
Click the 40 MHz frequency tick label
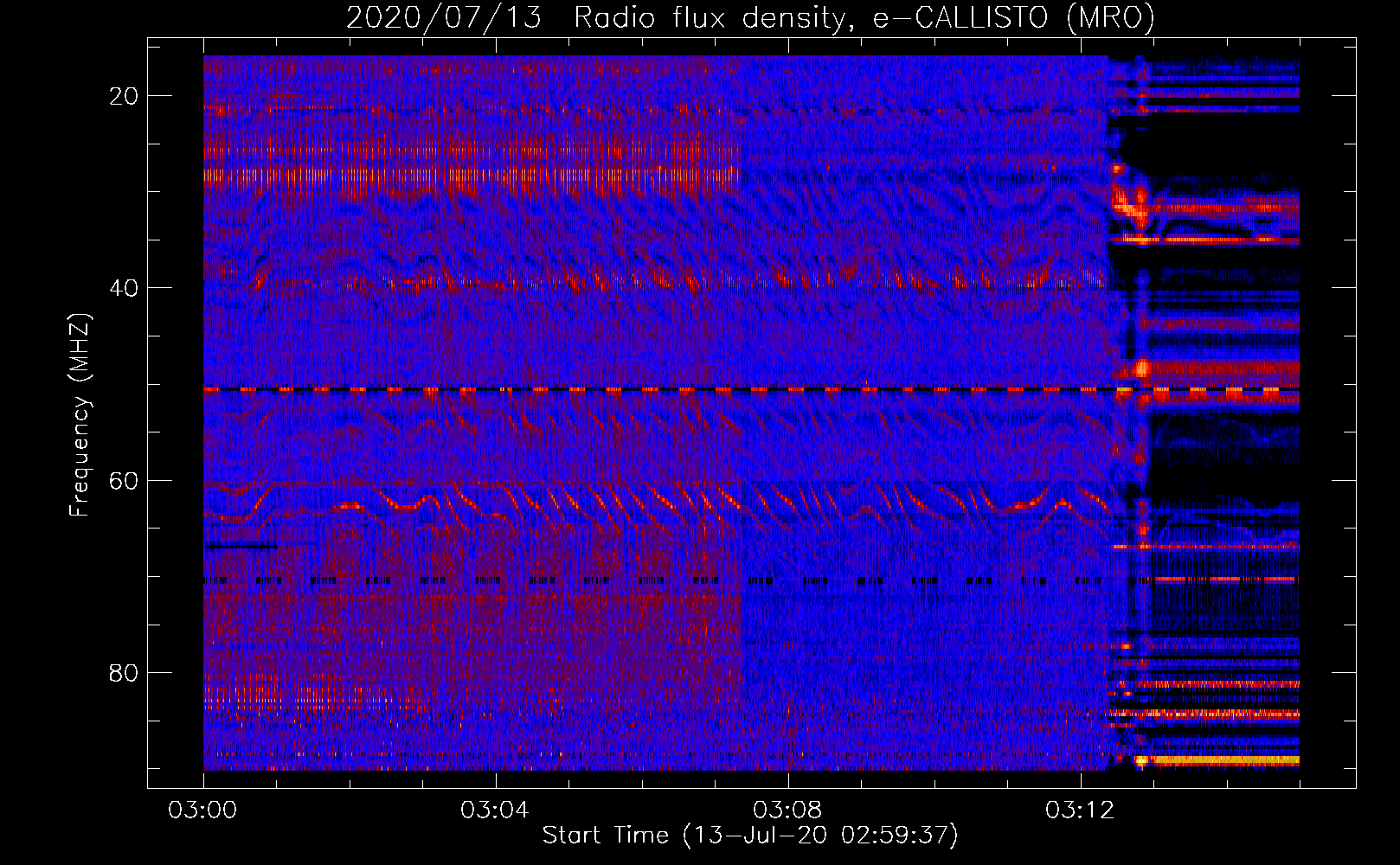125,288
